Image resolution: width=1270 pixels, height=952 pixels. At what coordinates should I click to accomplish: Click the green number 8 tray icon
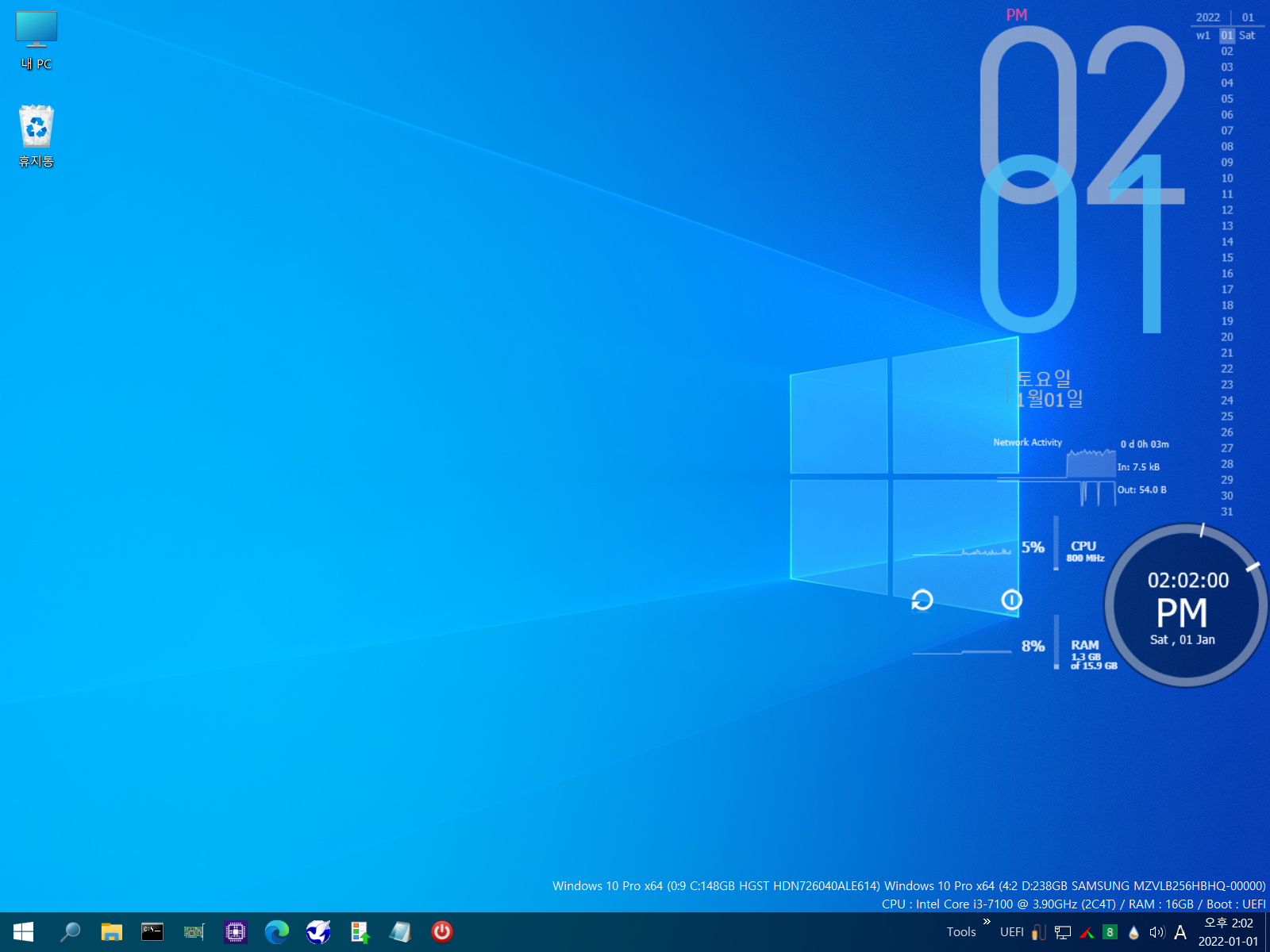pyautogui.click(x=1110, y=932)
